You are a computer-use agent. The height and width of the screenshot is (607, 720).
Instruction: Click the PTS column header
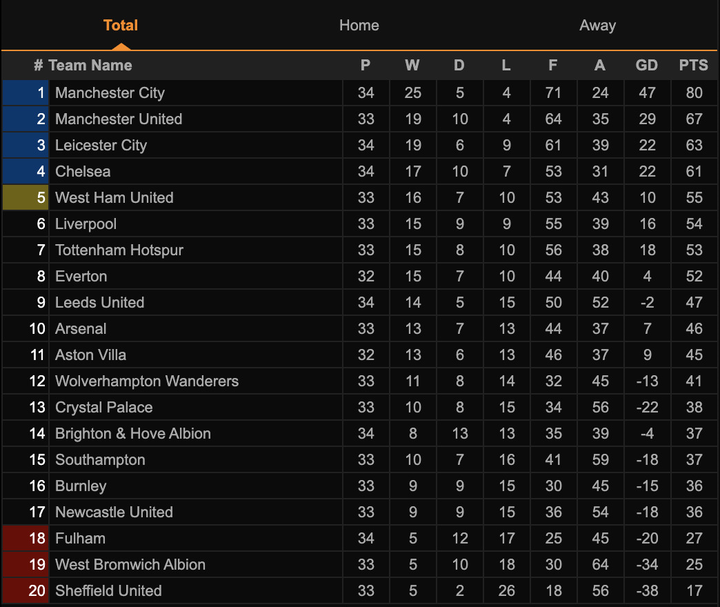[x=693, y=65]
